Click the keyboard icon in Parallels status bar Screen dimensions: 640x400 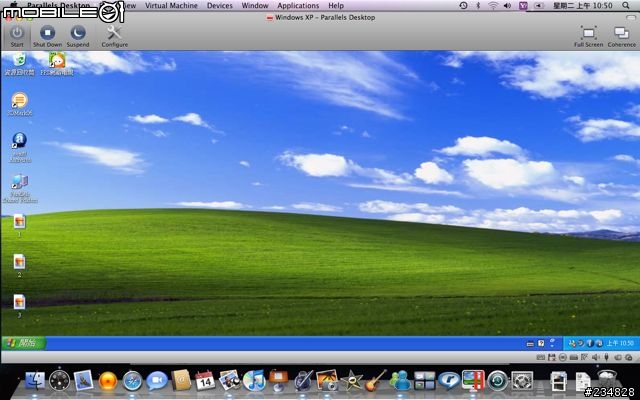540,358
